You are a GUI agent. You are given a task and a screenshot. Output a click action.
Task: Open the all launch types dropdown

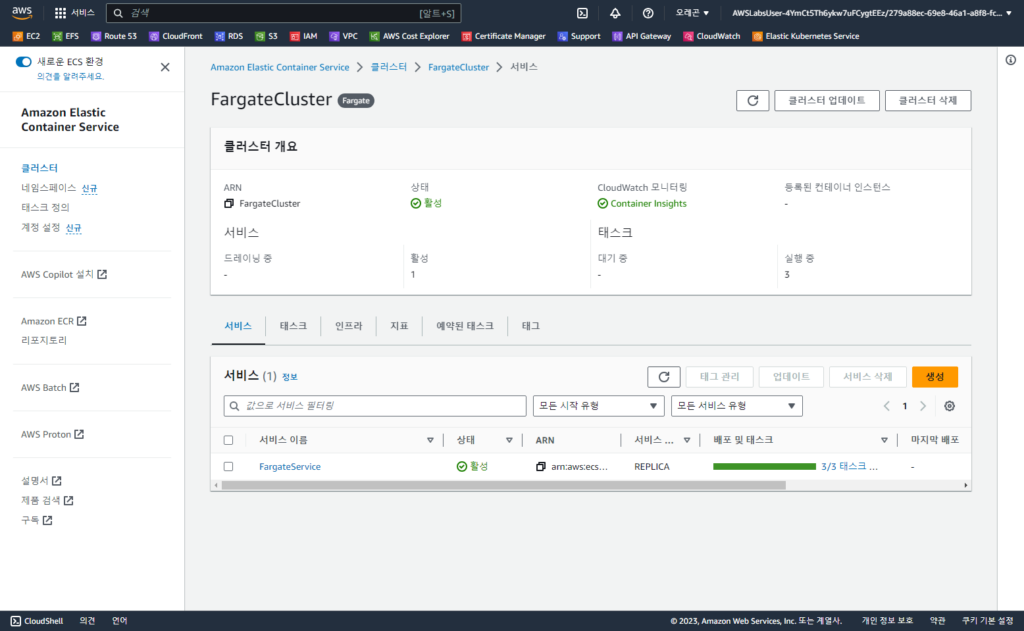click(x=598, y=406)
